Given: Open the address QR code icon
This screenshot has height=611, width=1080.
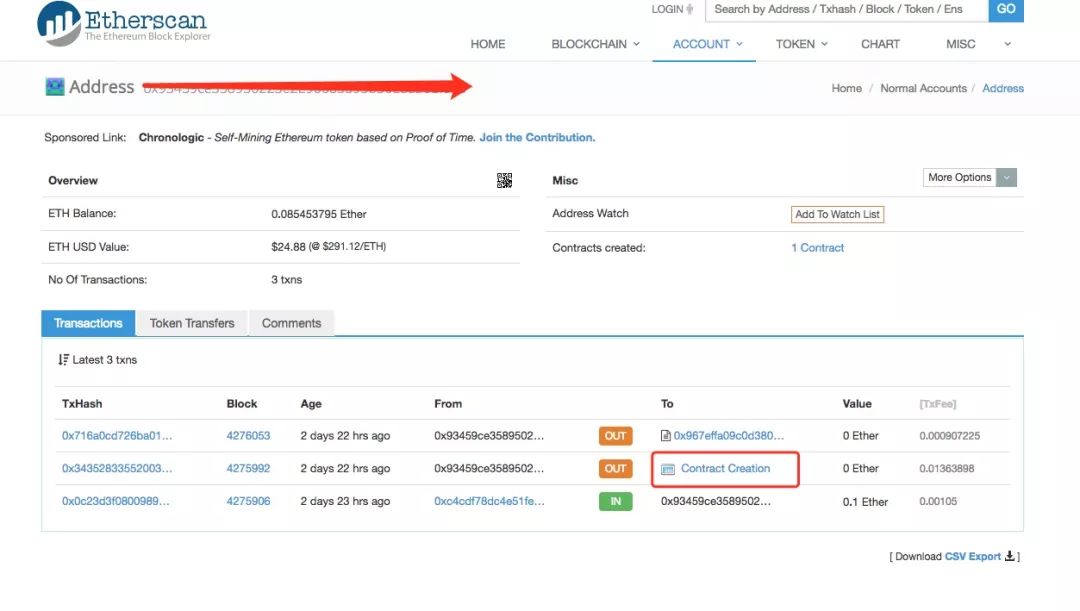Looking at the screenshot, I should click(504, 180).
